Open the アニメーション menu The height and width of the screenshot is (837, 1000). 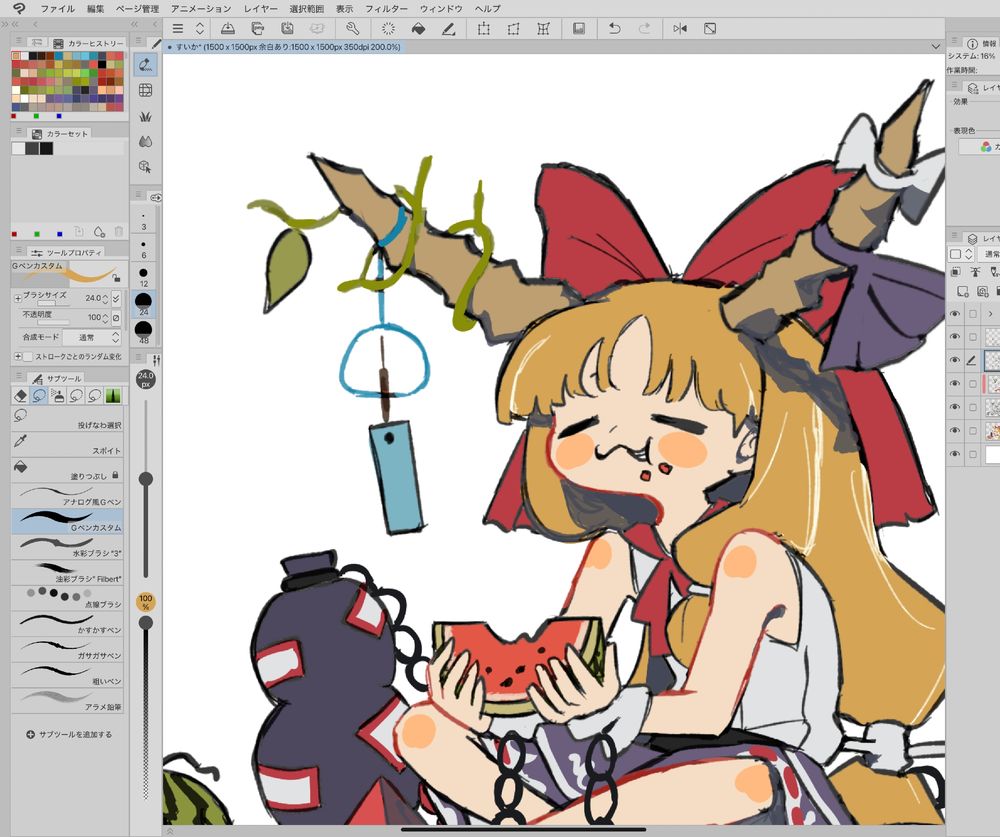tap(201, 9)
